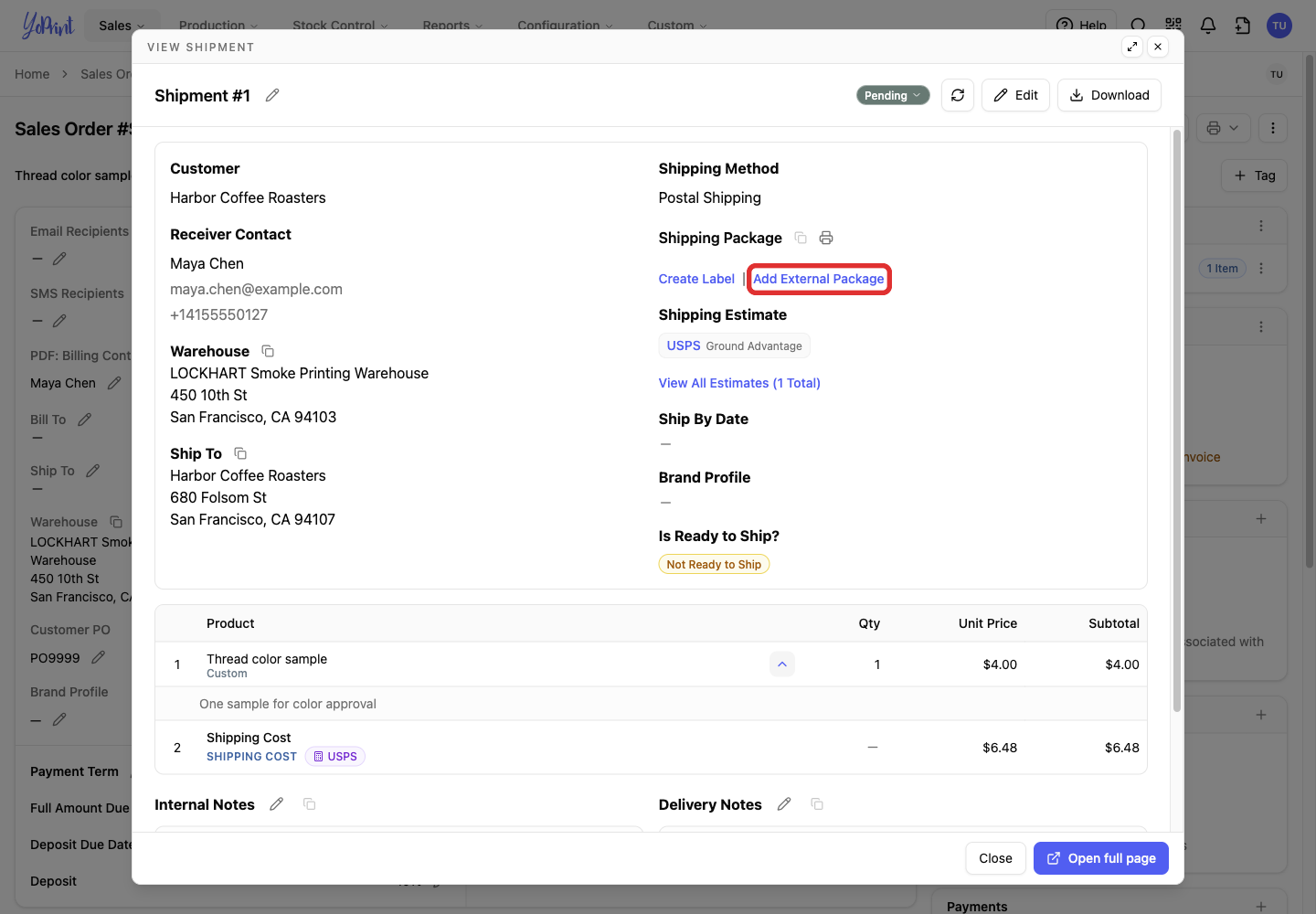Click the Tag button behind modal
The height and width of the screenshot is (914, 1316).
click(1254, 175)
